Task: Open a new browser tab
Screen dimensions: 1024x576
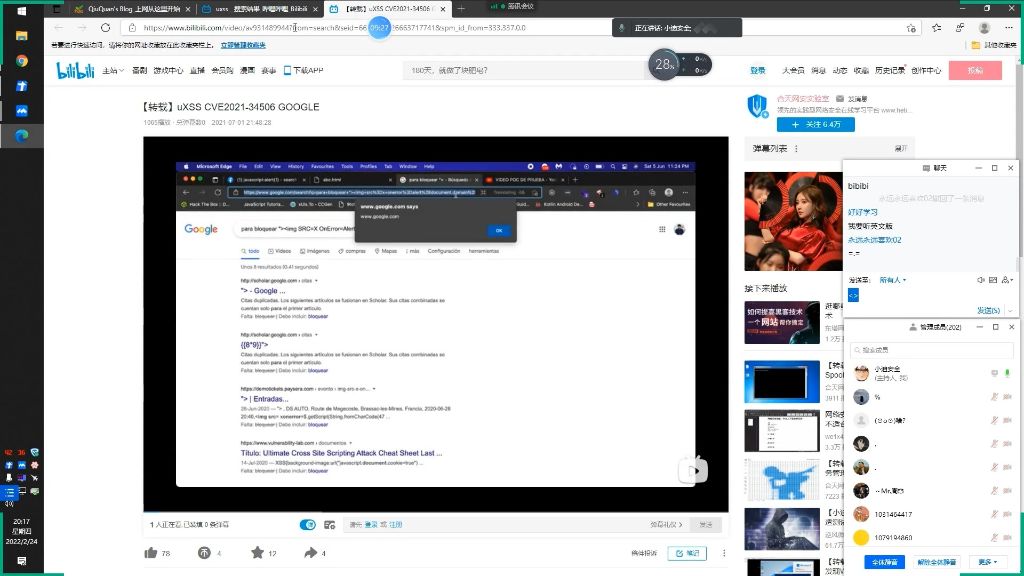Action: 461,9
